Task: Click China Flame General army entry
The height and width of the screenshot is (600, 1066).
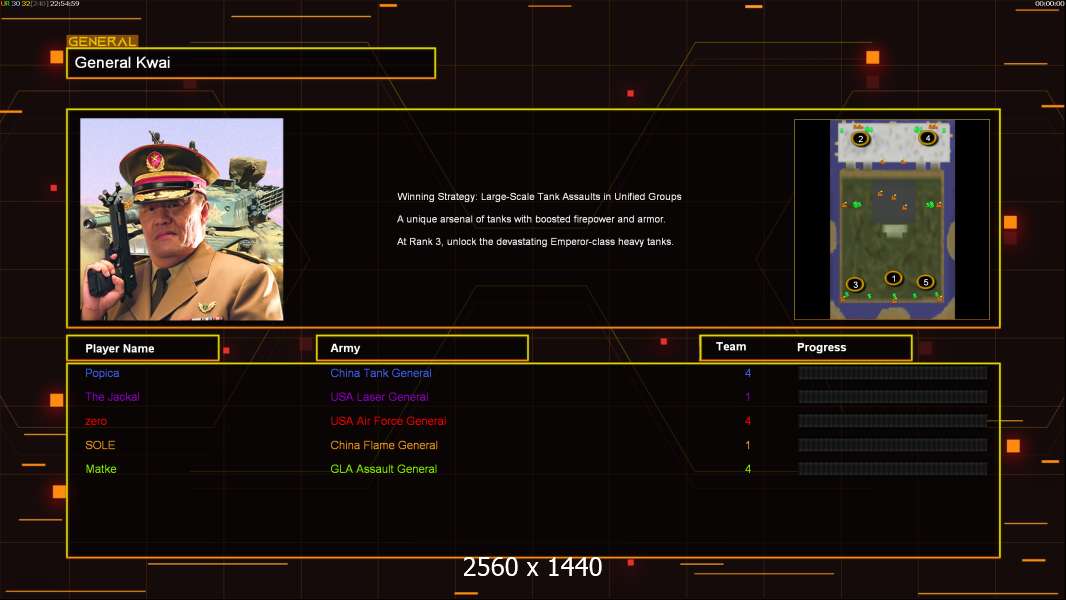Action: tap(384, 445)
